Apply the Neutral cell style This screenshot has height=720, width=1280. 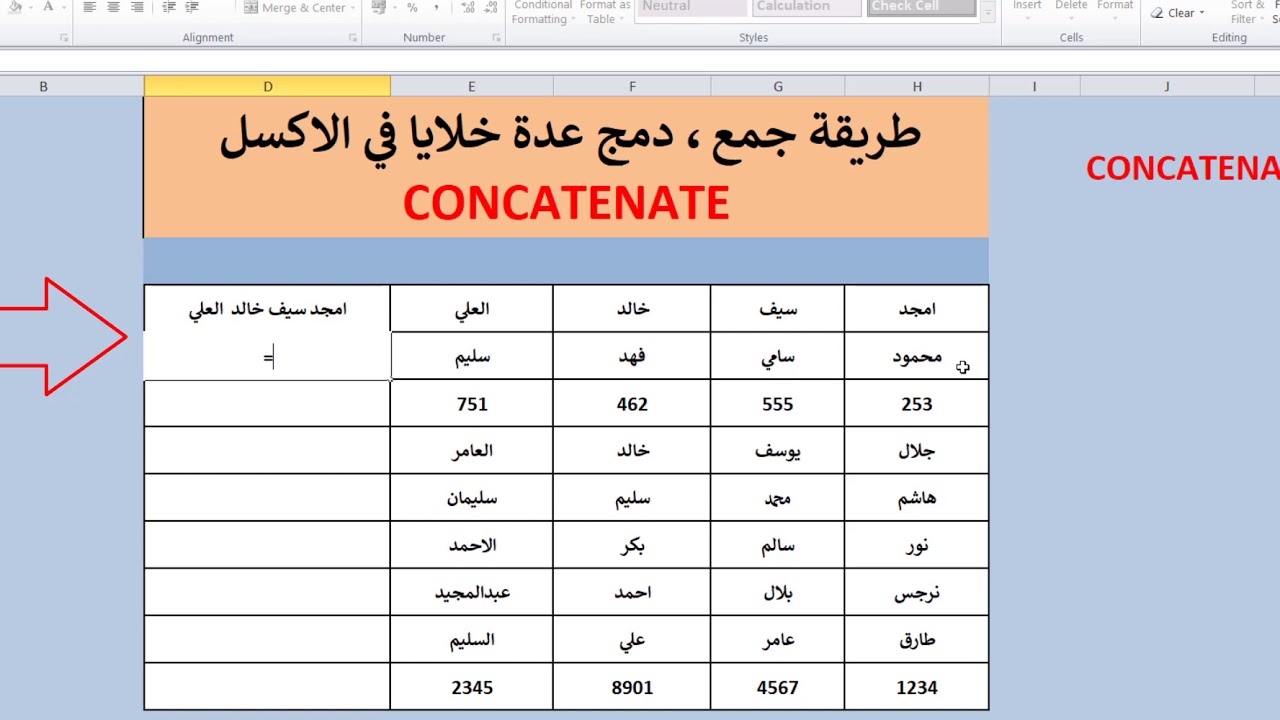point(693,7)
